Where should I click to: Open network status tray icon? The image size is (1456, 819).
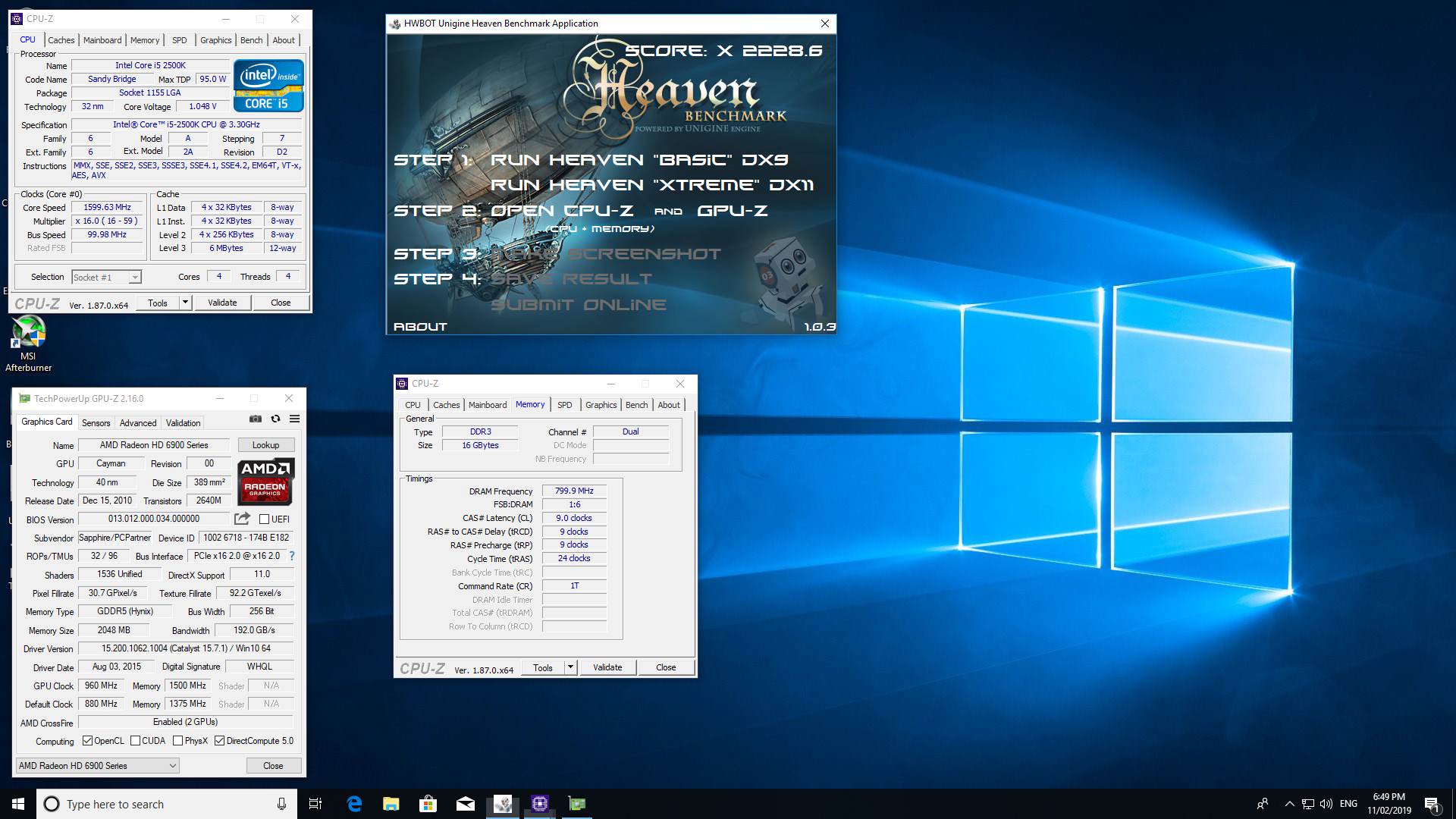point(1308,804)
